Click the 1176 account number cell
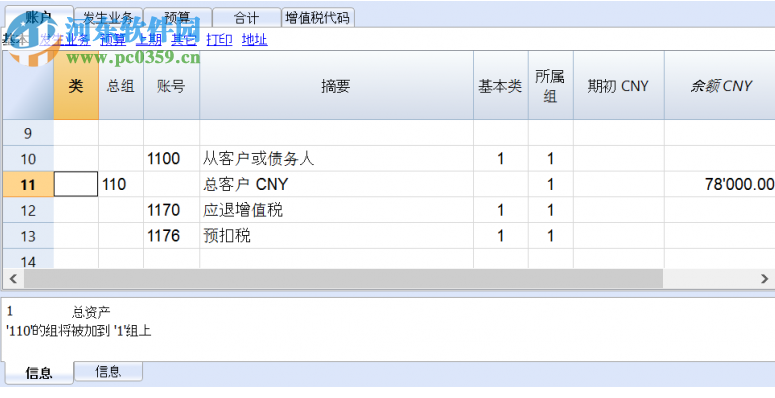The width and height of the screenshot is (775, 398). click(172, 236)
